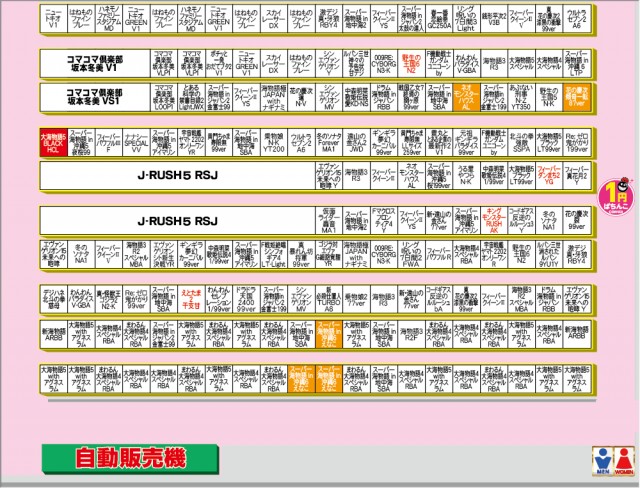
Task: Open the コマコマ倶楽部 坂本冬美 VS1 banner
Action: [95, 97]
